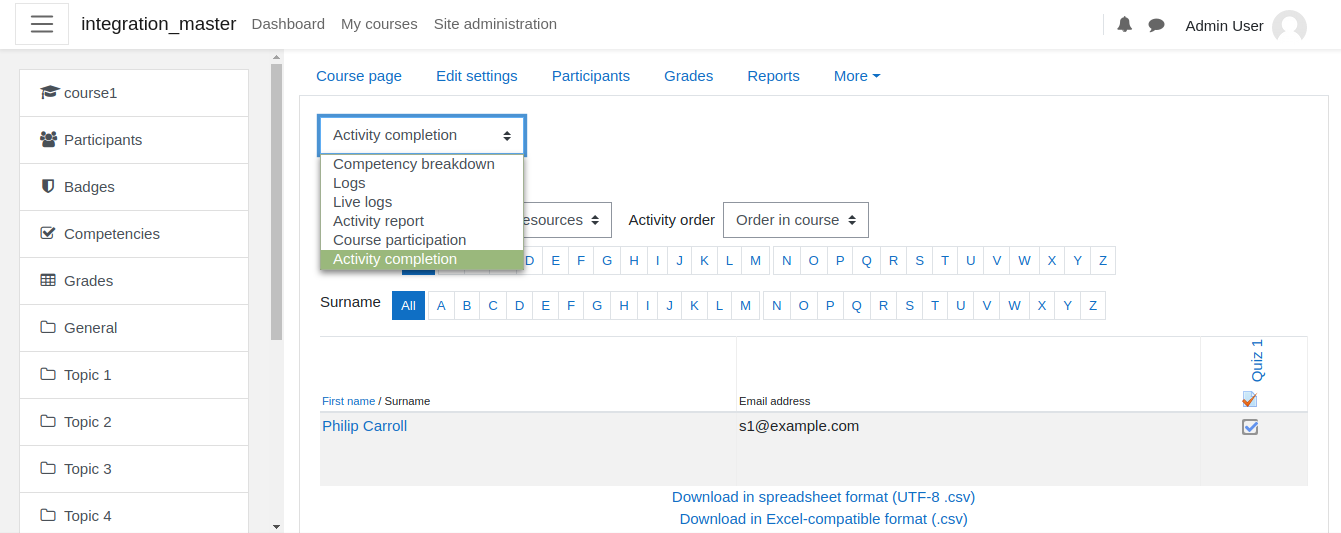1341x533 pixels.
Task: Download in spreadsheet format UTF-8 csv
Action: point(823,497)
